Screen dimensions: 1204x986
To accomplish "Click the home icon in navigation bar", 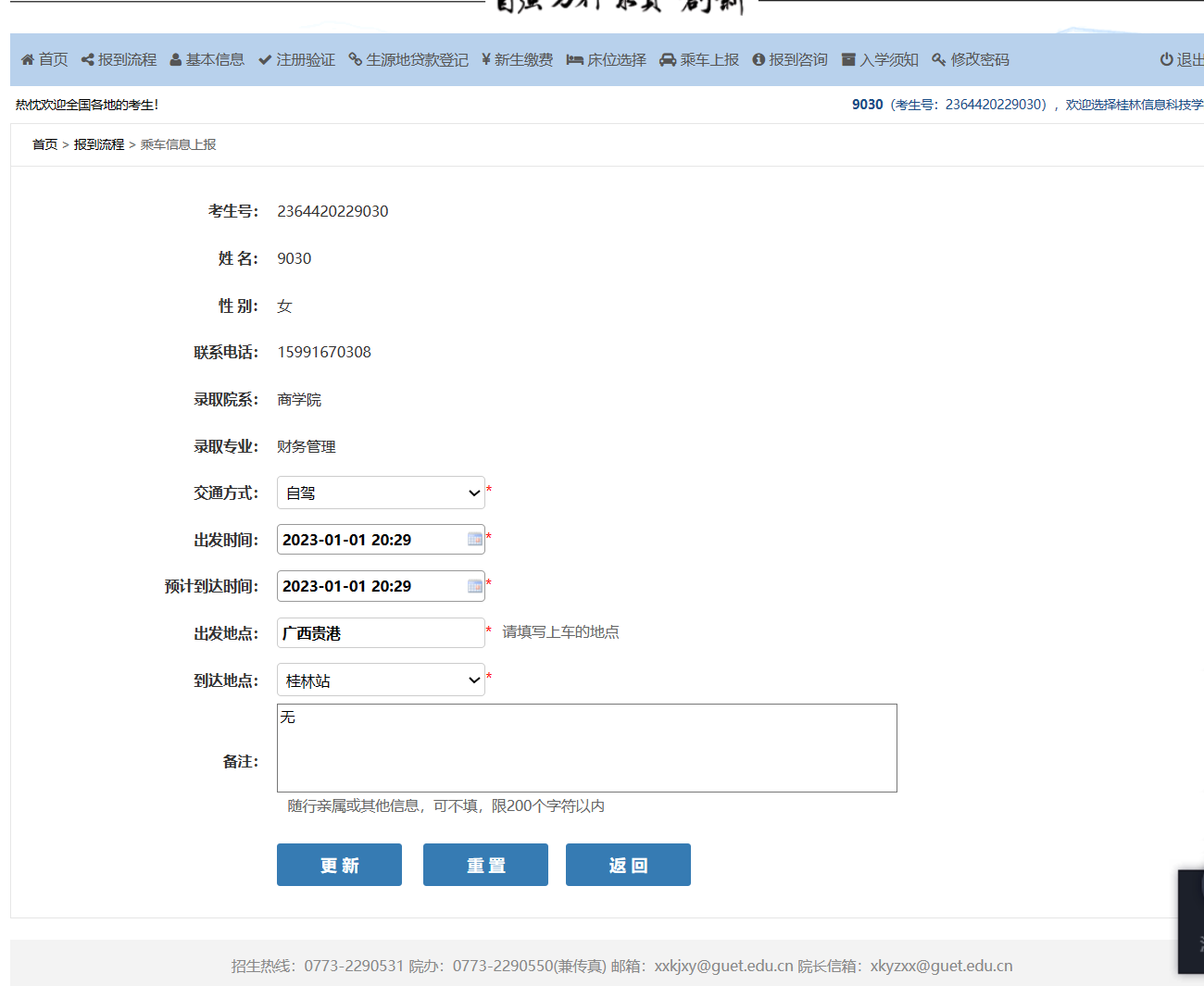I will (28, 60).
